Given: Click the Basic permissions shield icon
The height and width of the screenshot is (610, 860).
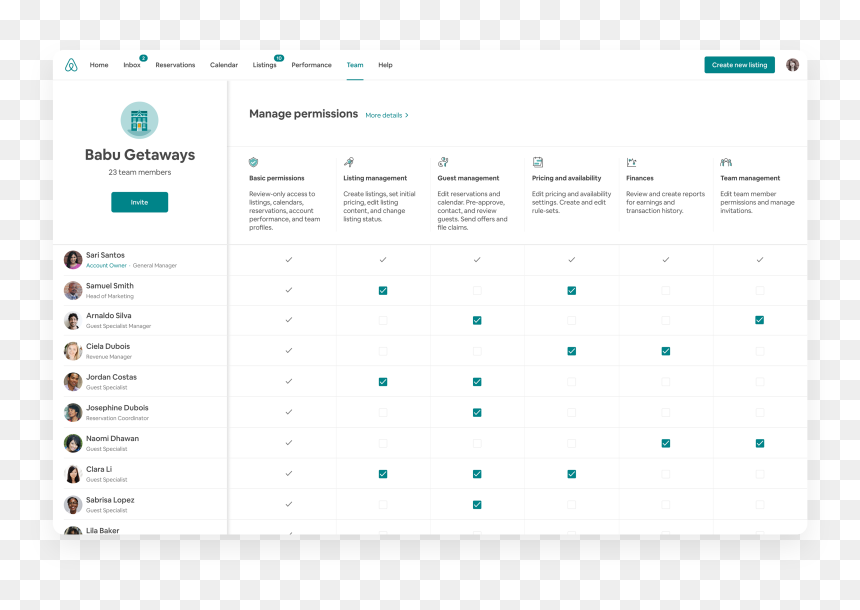Looking at the screenshot, I should click(253, 162).
